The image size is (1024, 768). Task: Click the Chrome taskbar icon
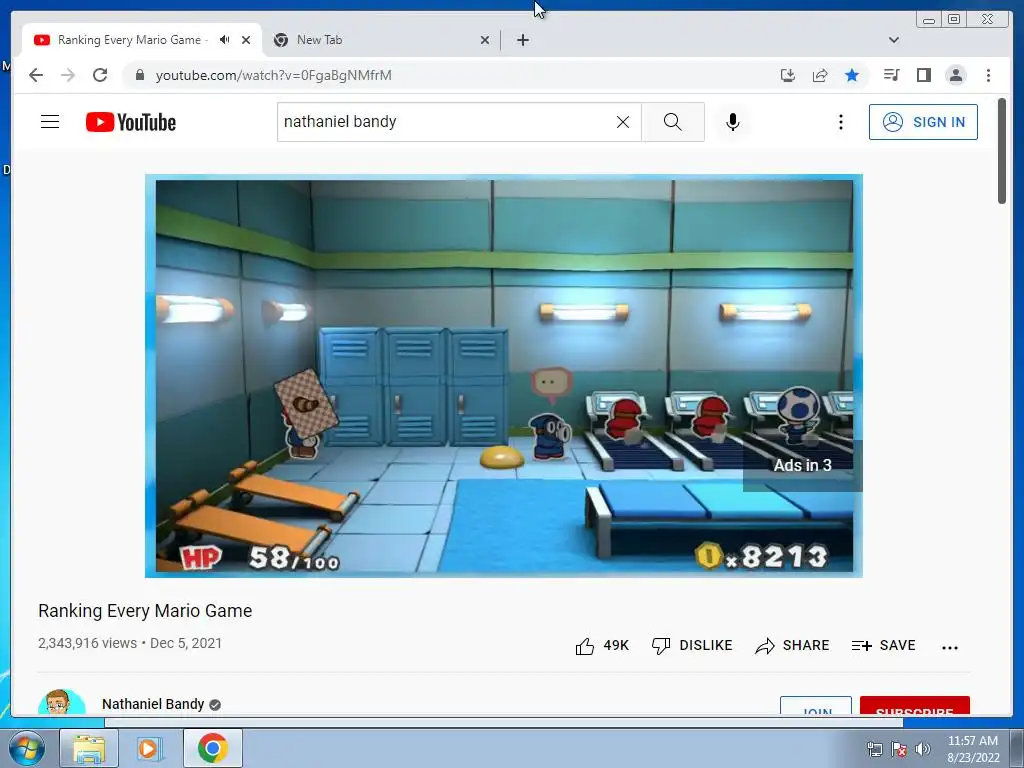213,748
